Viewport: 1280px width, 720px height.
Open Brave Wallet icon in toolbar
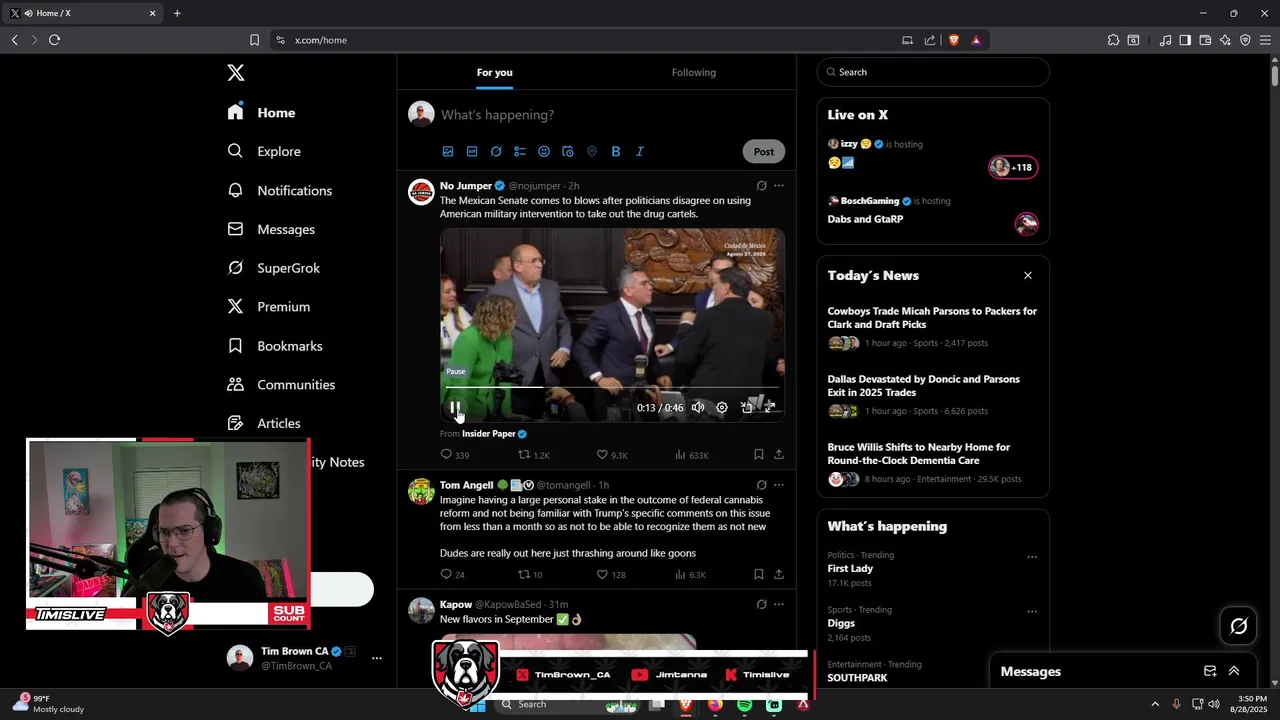point(1205,40)
